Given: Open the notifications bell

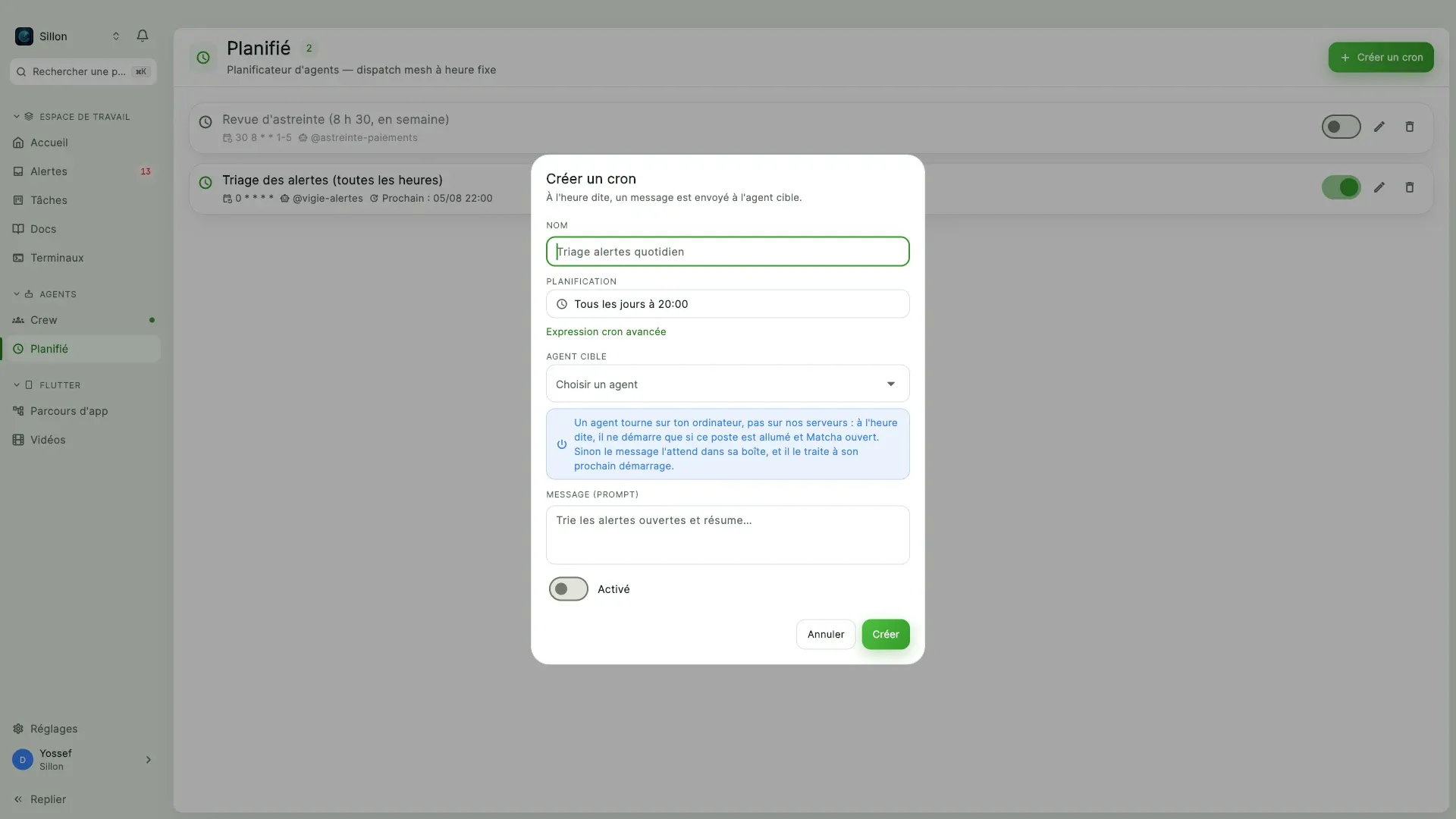Looking at the screenshot, I should tap(143, 36).
